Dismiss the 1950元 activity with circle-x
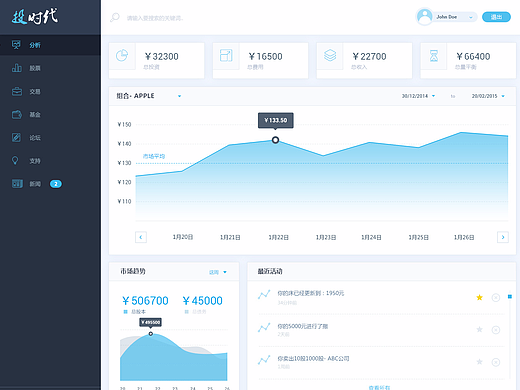This screenshot has width=520, height=390. point(496,297)
